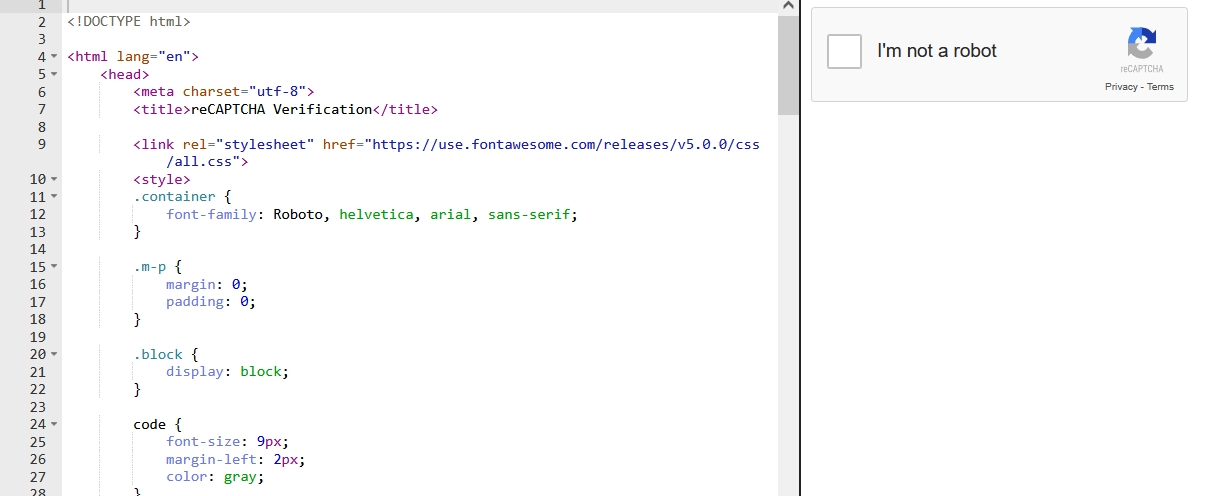Viewport: 1209px width, 496px height.
Task: Fold the .m-p rule on line 15
Action: tap(54, 267)
